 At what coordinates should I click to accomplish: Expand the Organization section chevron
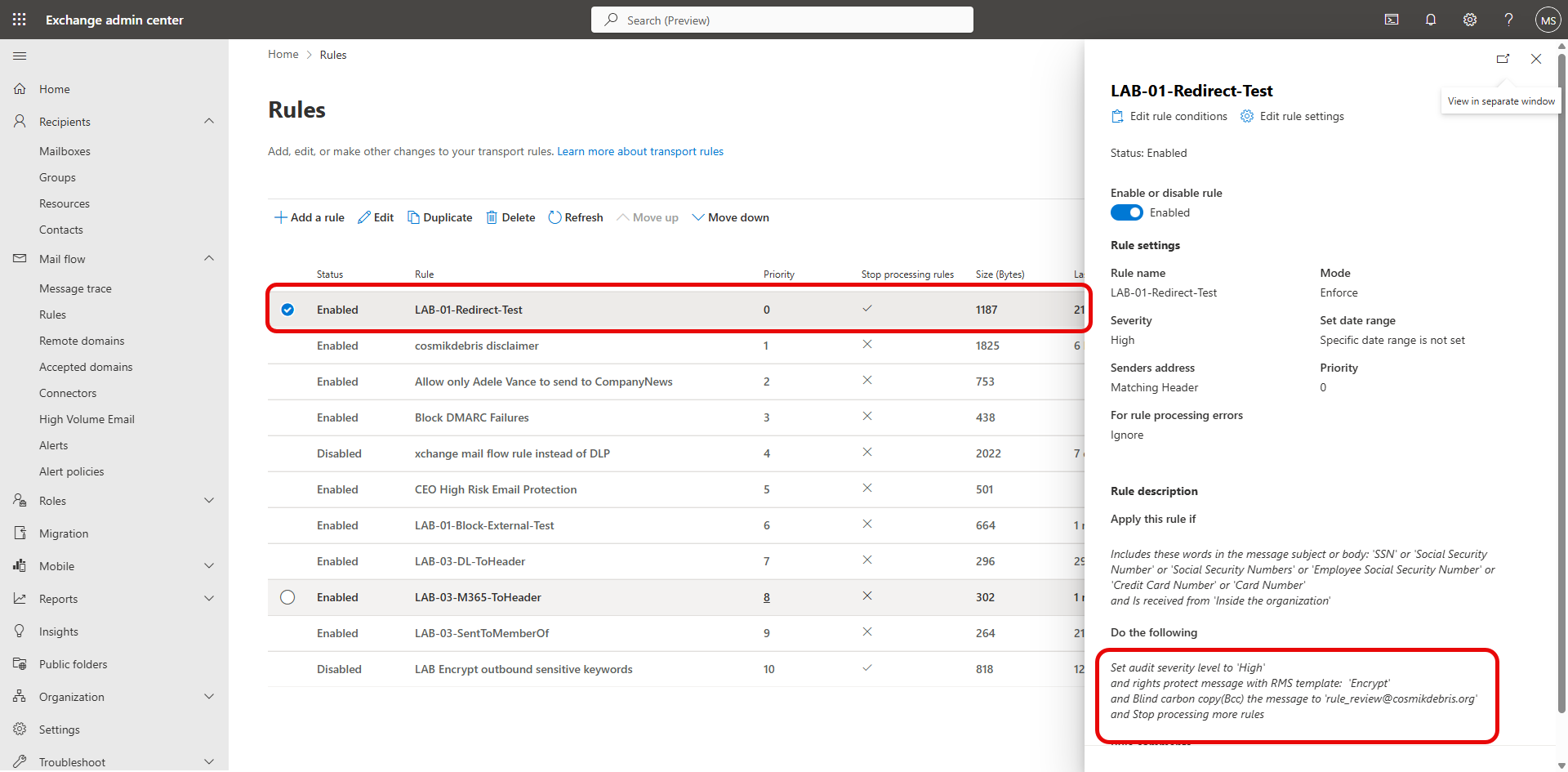pyautogui.click(x=209, y=696)
